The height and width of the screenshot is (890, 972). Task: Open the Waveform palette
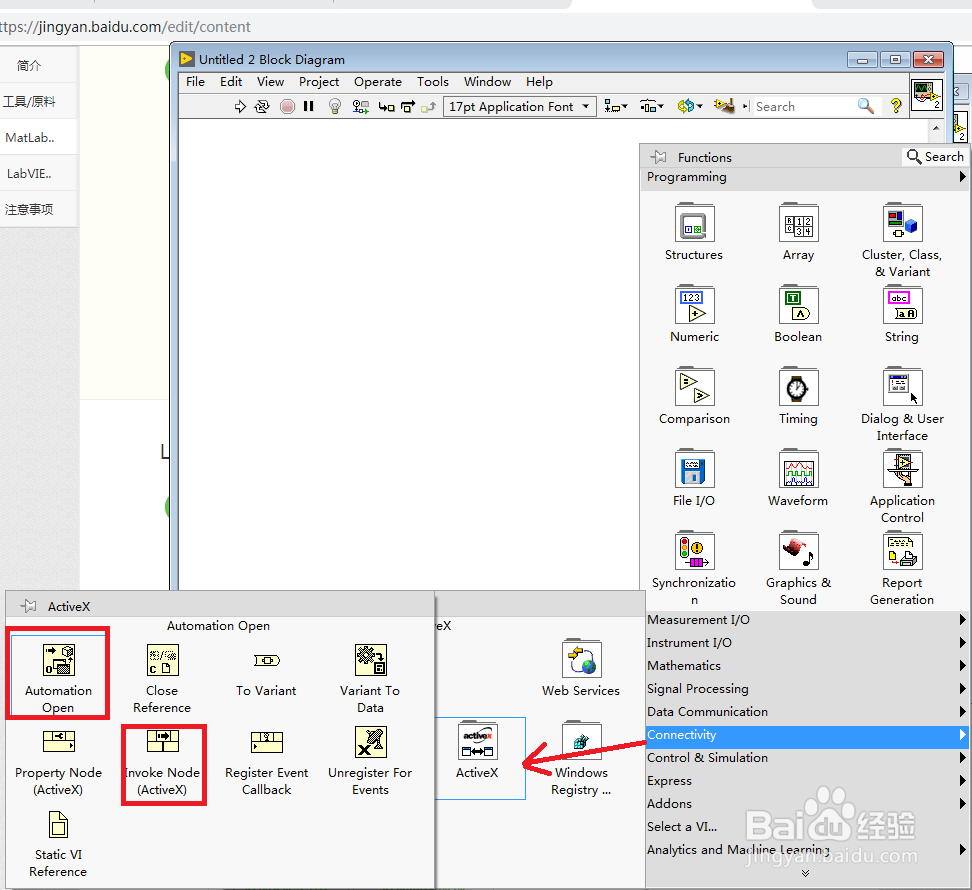point(798,478)
